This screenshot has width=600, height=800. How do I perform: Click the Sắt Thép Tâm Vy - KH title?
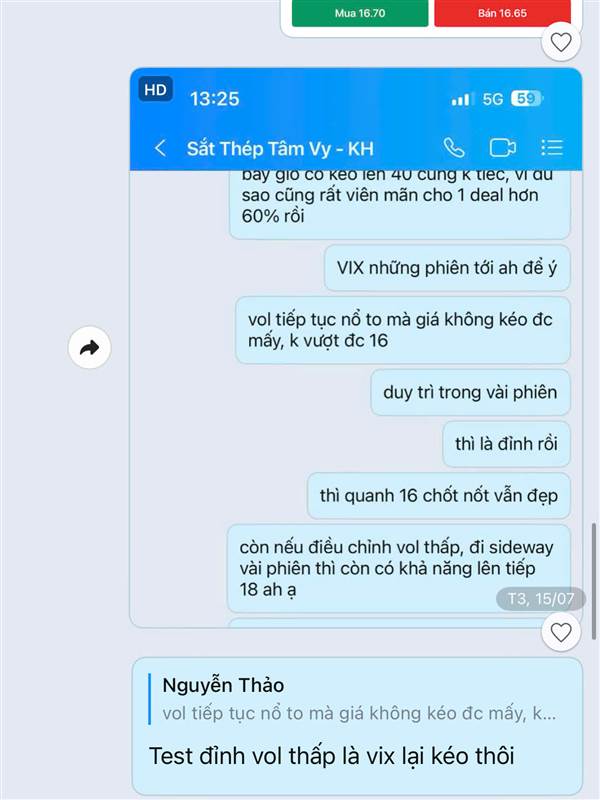click(280, 148)
